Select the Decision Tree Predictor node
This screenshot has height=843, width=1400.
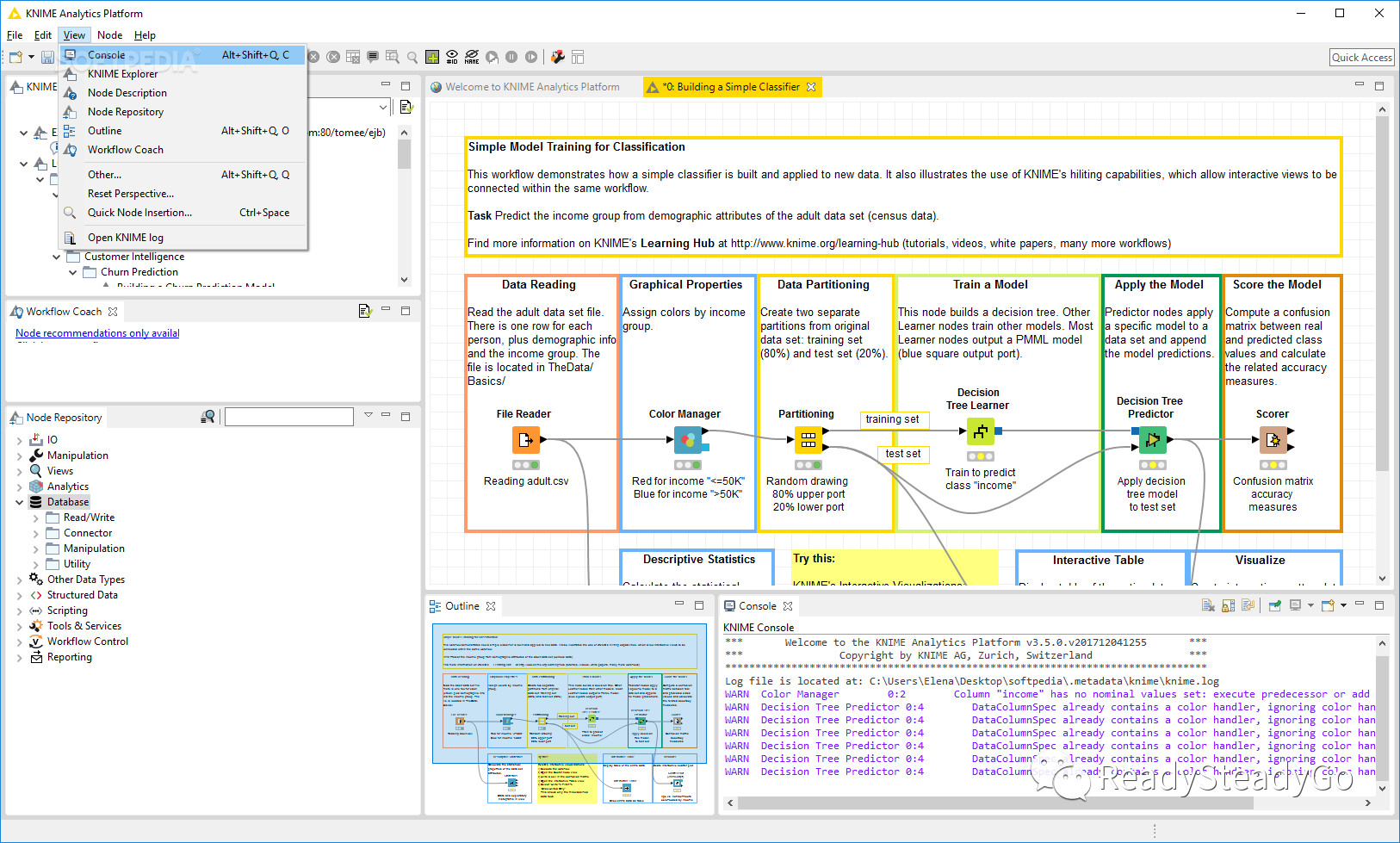(1152, 440)
